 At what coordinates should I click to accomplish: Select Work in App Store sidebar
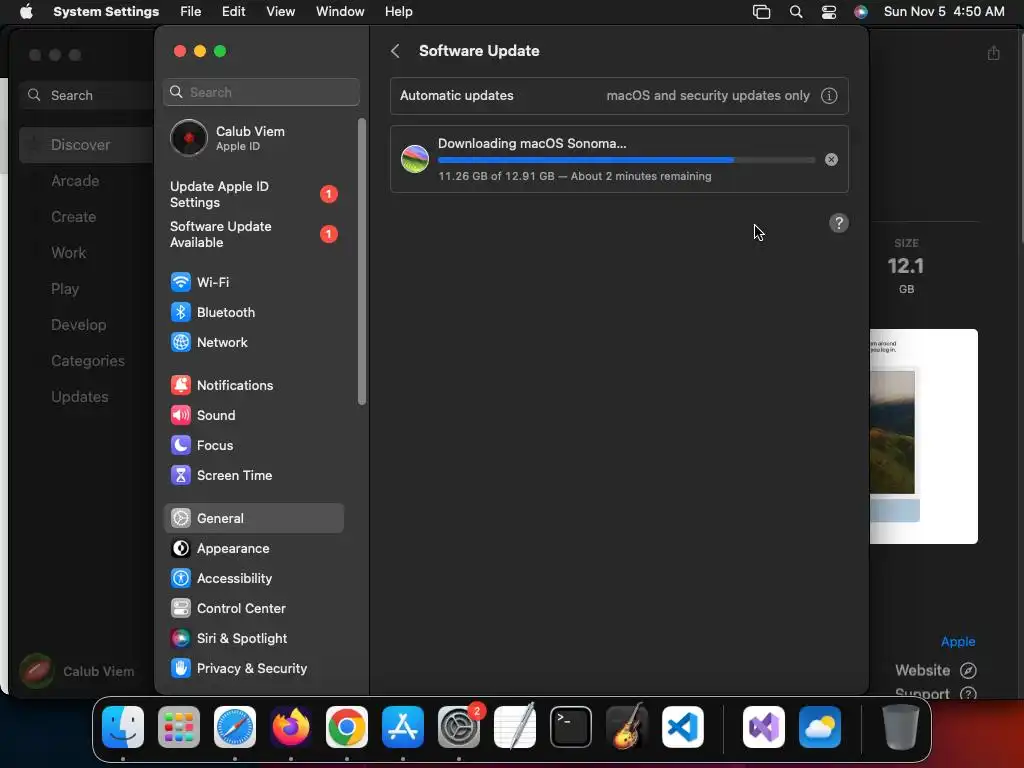pyautogui.click(x=69, y=253)
